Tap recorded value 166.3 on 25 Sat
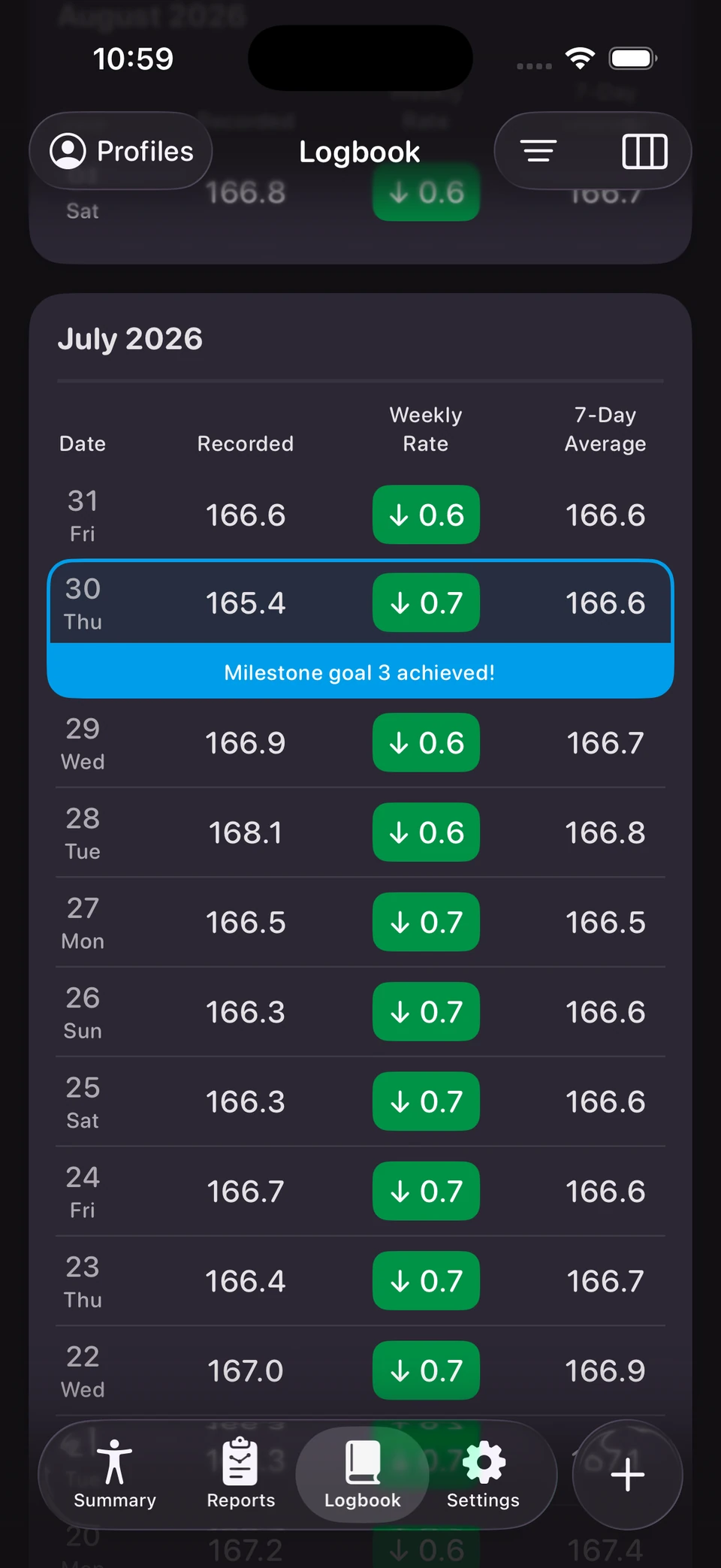Viewport: 721px width, 1568px height. (x=246, y=1101)
